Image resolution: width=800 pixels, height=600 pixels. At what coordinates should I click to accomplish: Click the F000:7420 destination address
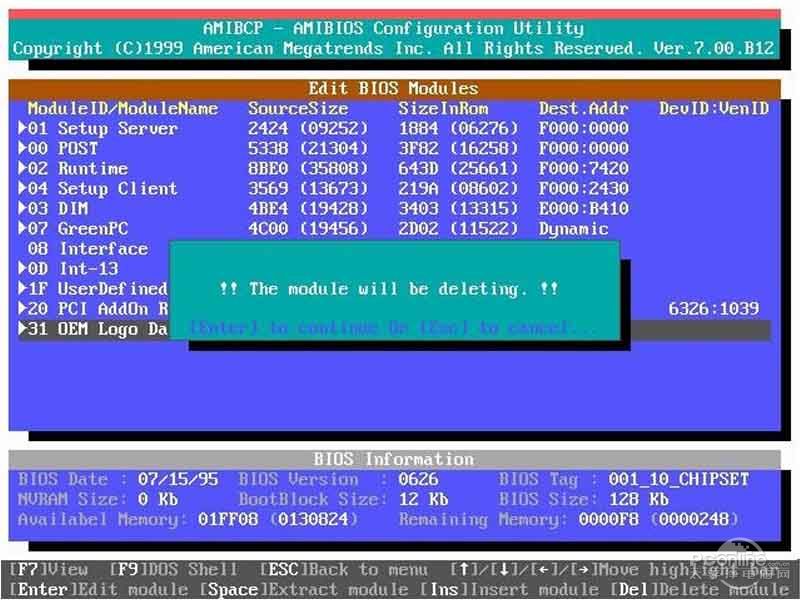583,168
